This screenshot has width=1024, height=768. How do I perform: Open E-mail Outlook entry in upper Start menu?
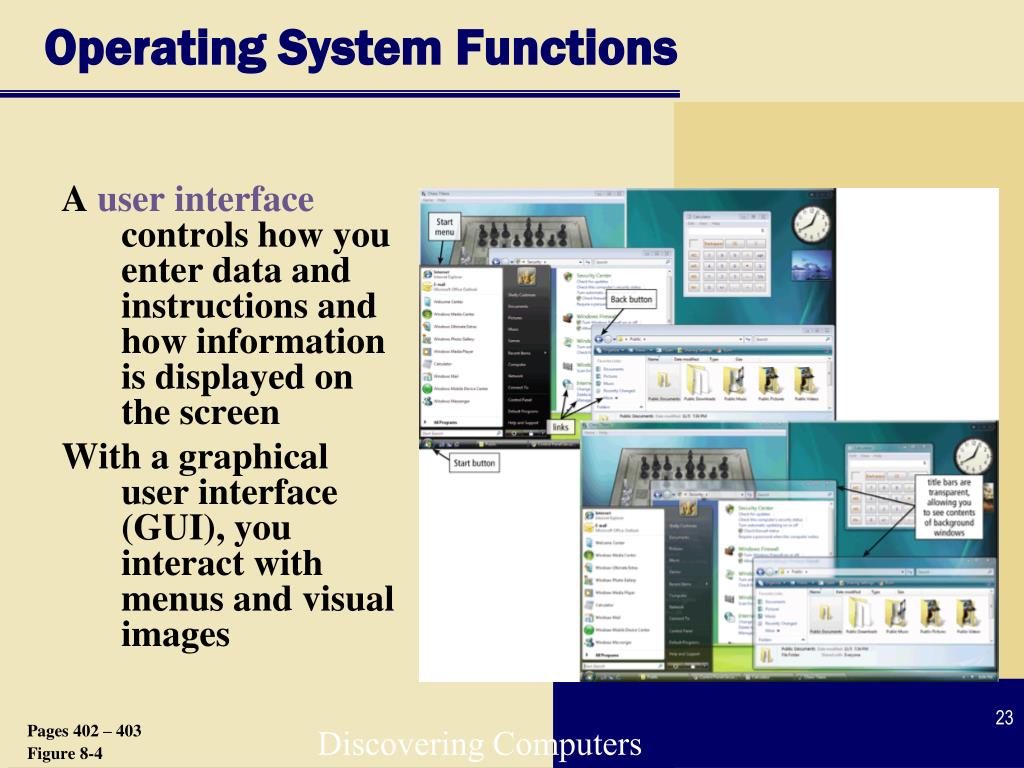(x=462, y=287)
